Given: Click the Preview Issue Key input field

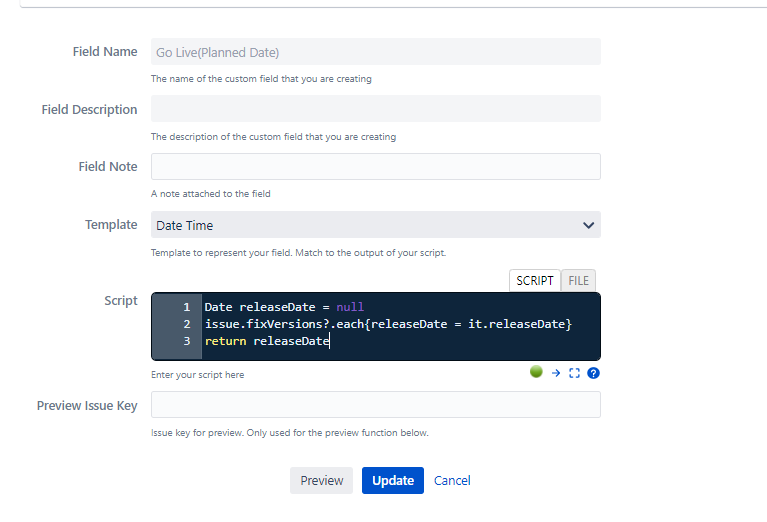Looking at the screenshot, I should coord(376,405).
